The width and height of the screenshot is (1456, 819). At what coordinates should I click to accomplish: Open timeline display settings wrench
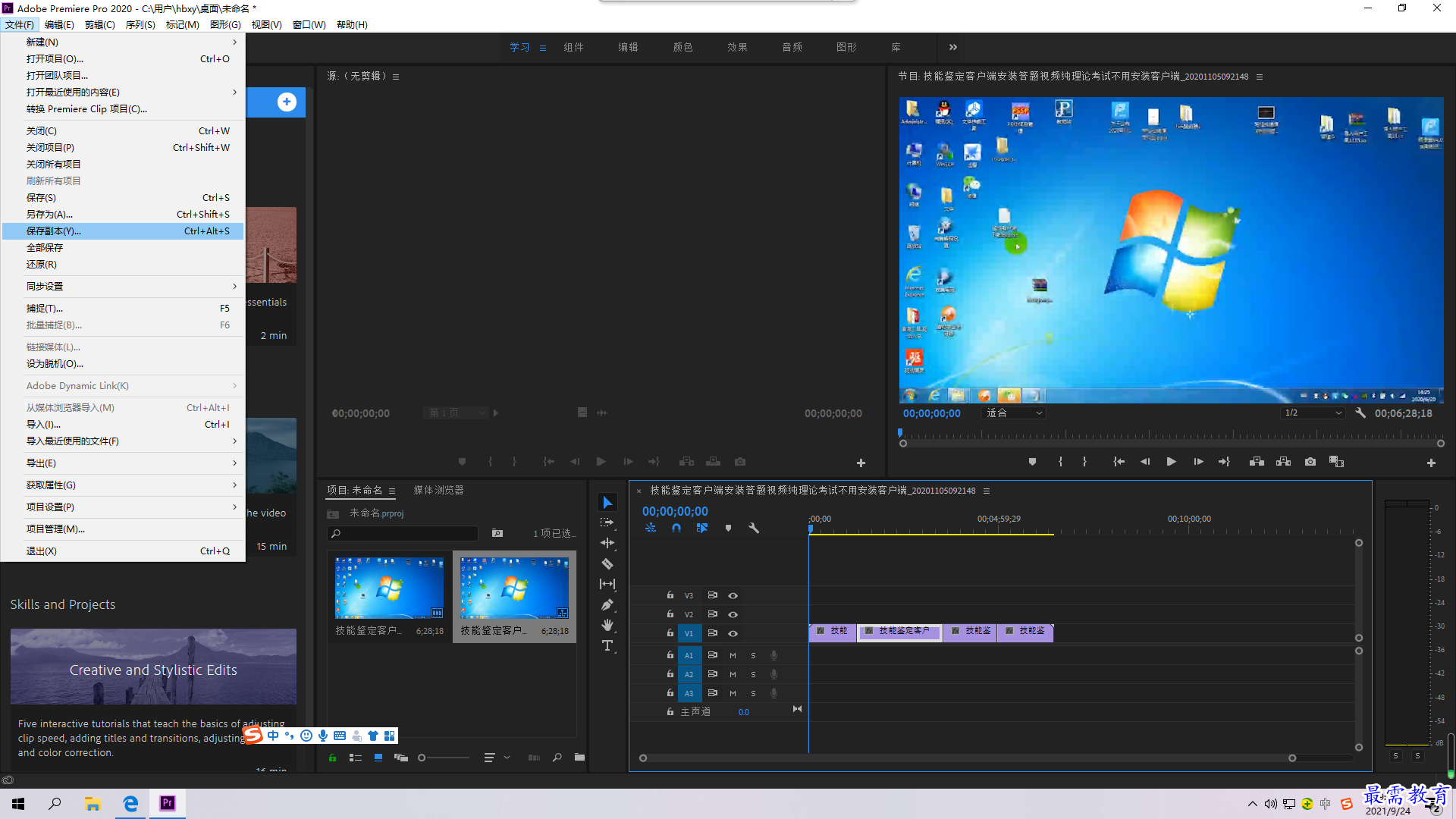pyautogui.click(x=754, y=528)
